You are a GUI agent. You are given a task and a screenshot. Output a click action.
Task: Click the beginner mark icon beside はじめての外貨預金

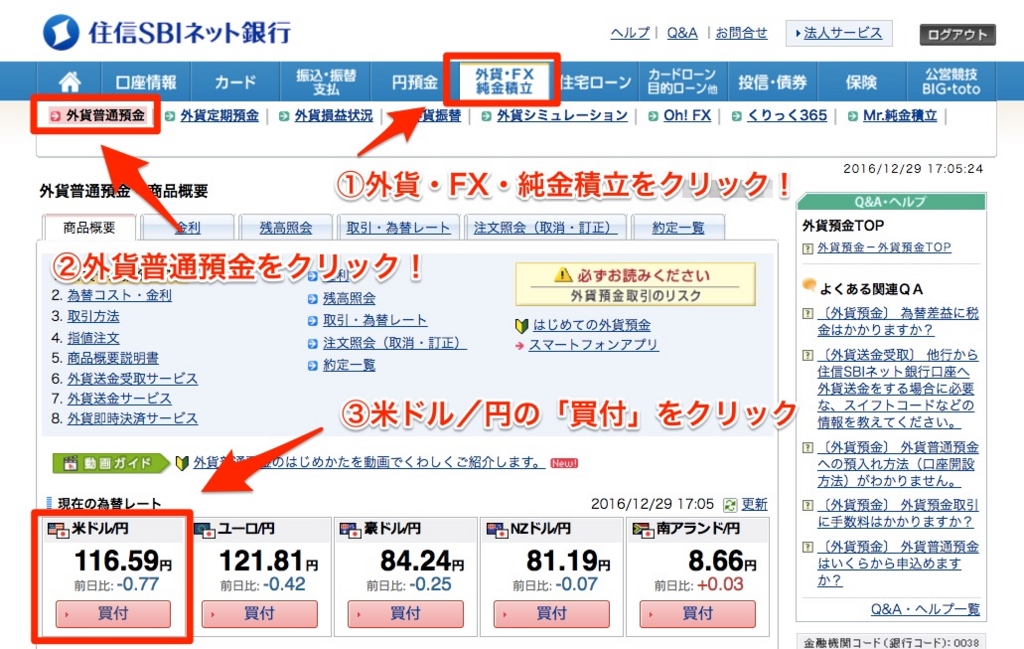tap(521, 325)
